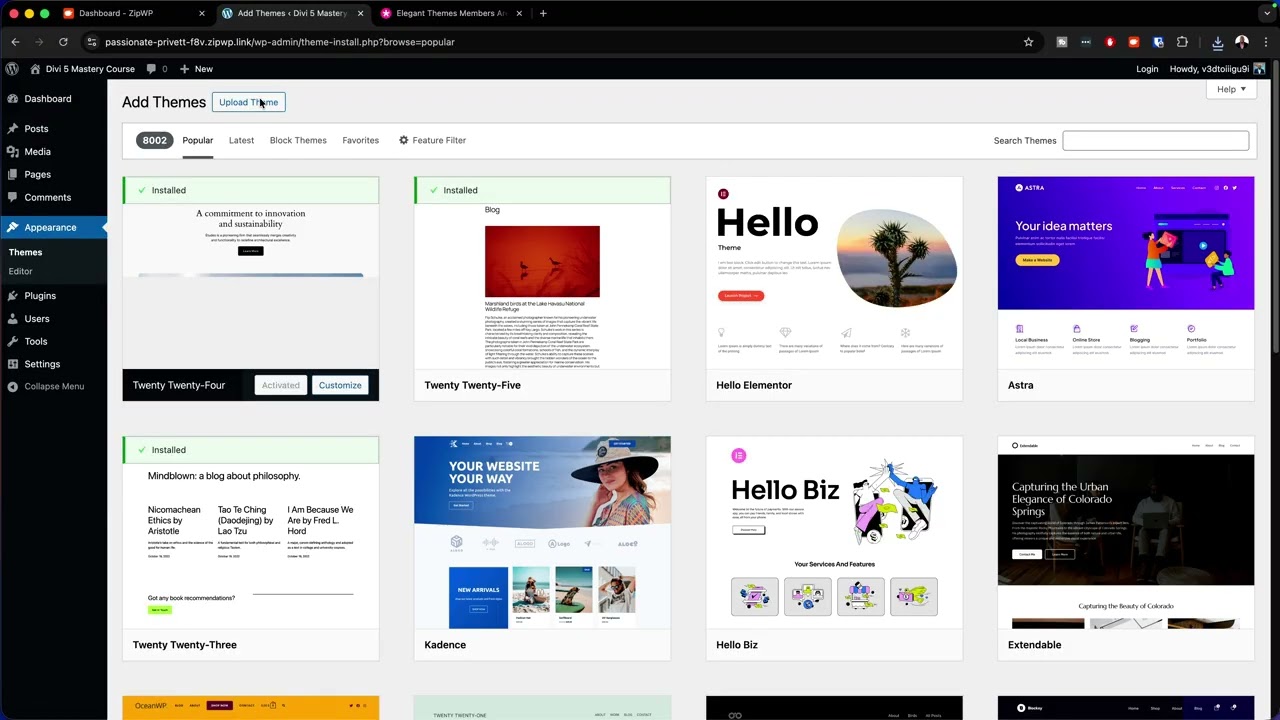The image size is (1280, 720).
Task: Bookmark this page with the star icon
Action: click(1028, 42)
